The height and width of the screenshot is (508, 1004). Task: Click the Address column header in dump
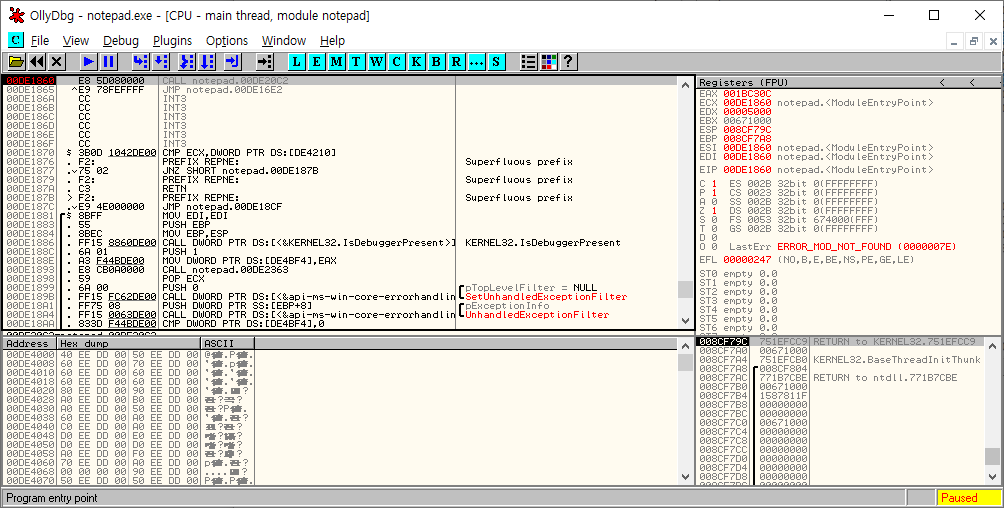pos(30,343)
